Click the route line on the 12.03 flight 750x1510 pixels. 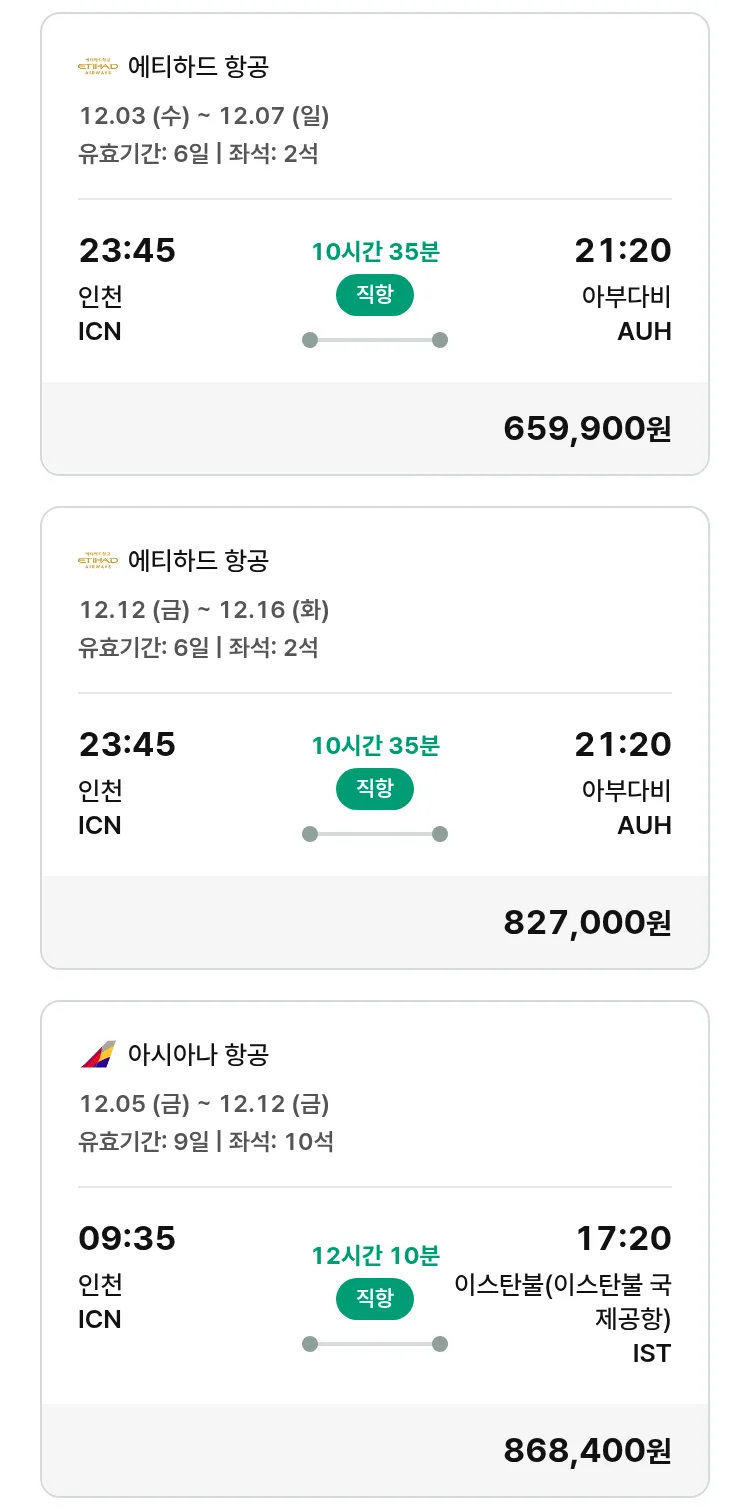tap(374, 340)
